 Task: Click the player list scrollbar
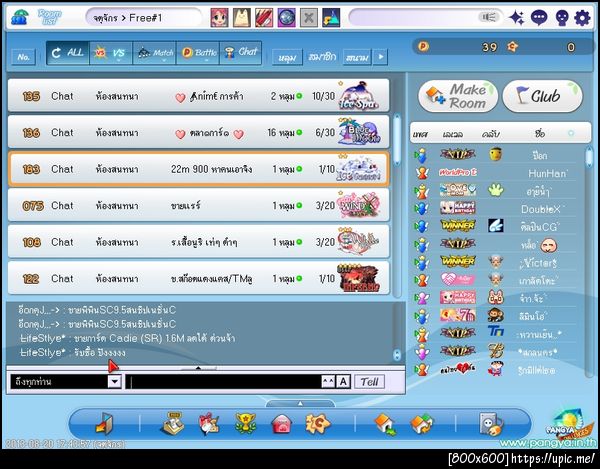click(x=589, y=158)
